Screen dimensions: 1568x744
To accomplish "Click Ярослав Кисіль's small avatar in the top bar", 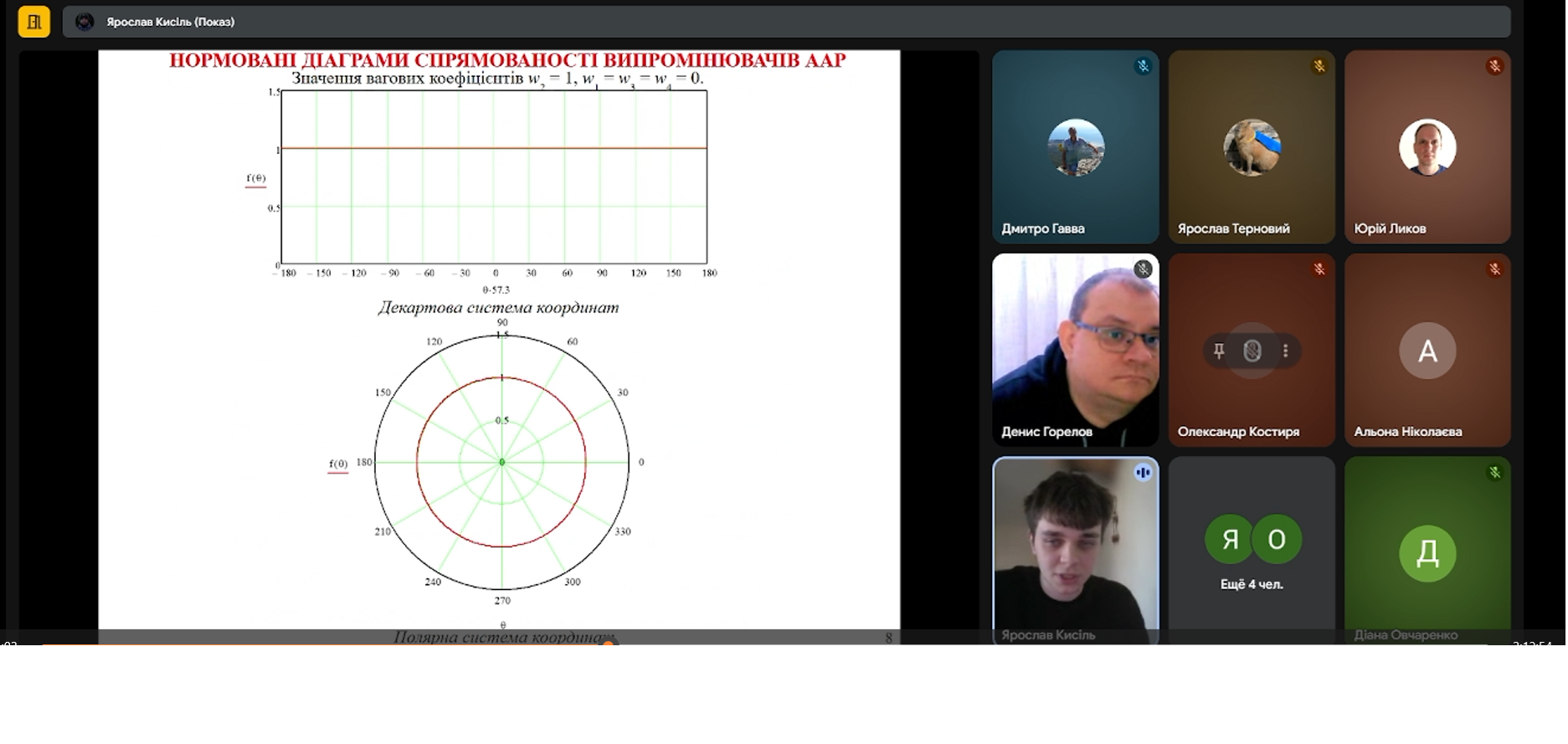I will pos(85,22).
